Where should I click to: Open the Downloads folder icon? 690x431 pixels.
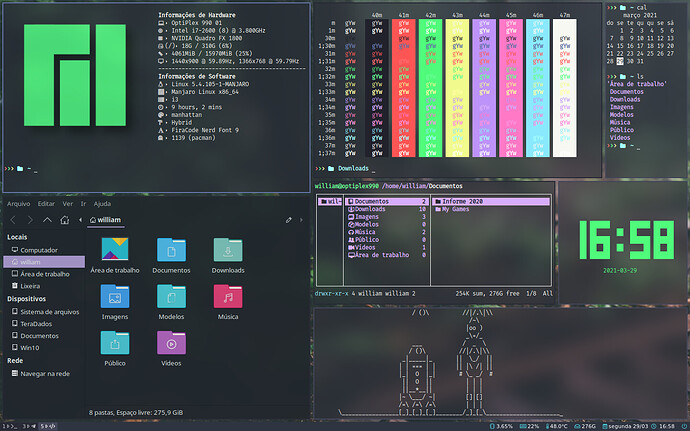(228, 250)
